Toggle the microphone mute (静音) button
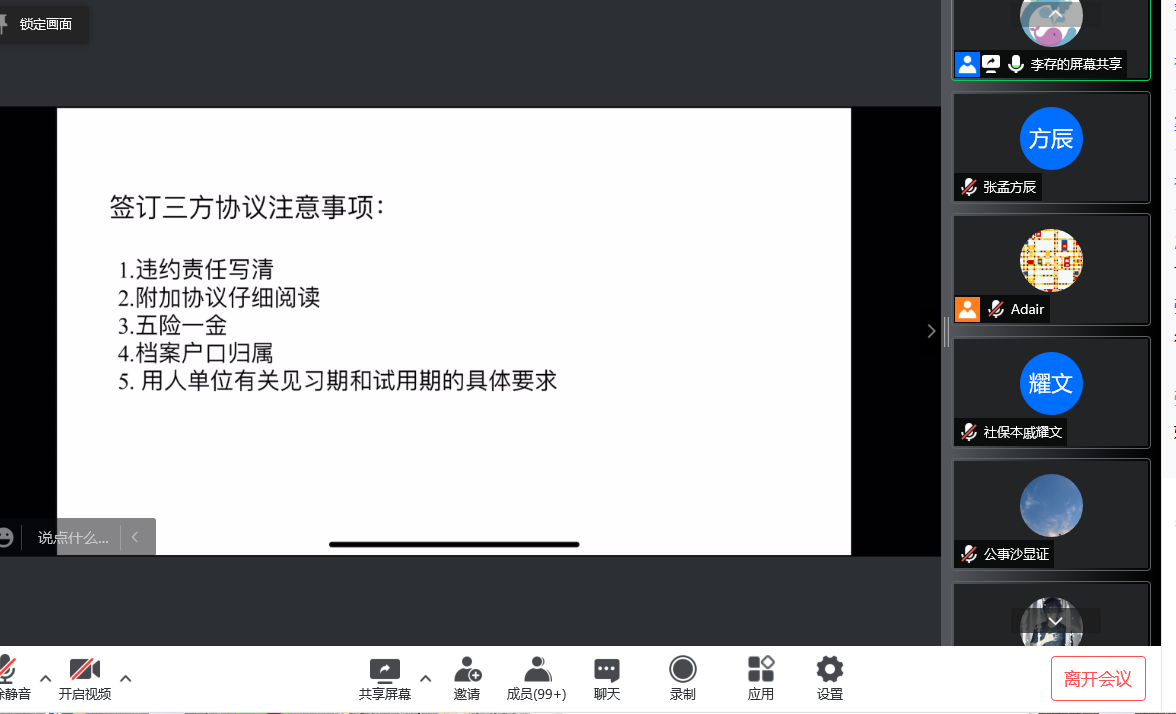Screen dimensions: 1176x714 point(8,671)
